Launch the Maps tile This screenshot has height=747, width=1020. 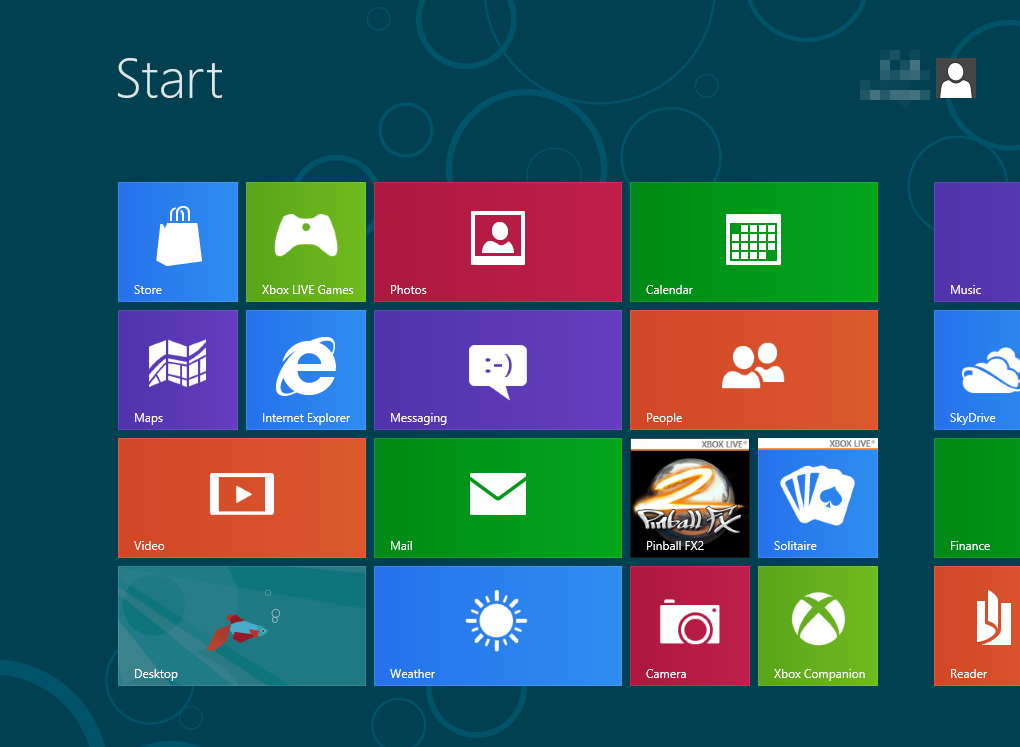(178, 370)
